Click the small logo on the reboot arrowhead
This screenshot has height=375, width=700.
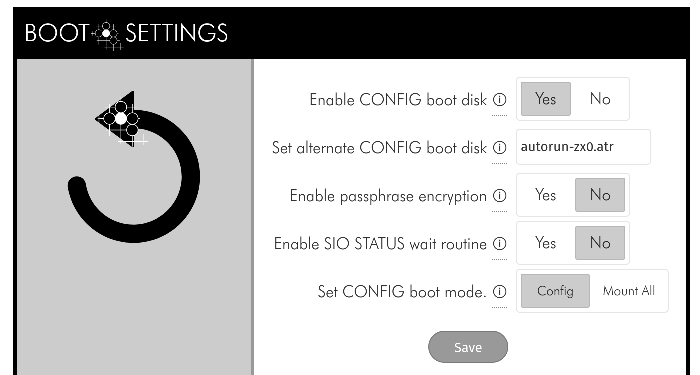121,123
